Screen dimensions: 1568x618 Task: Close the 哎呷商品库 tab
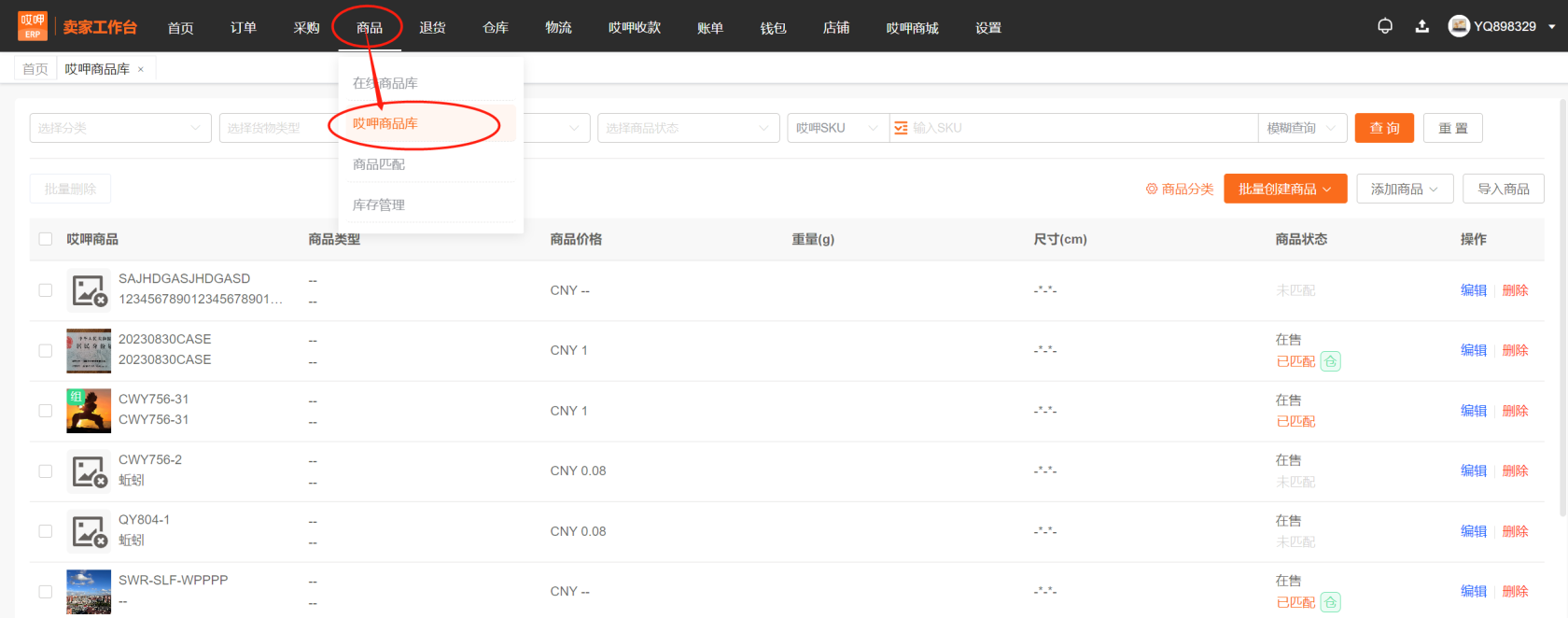[x=141, y=69]
